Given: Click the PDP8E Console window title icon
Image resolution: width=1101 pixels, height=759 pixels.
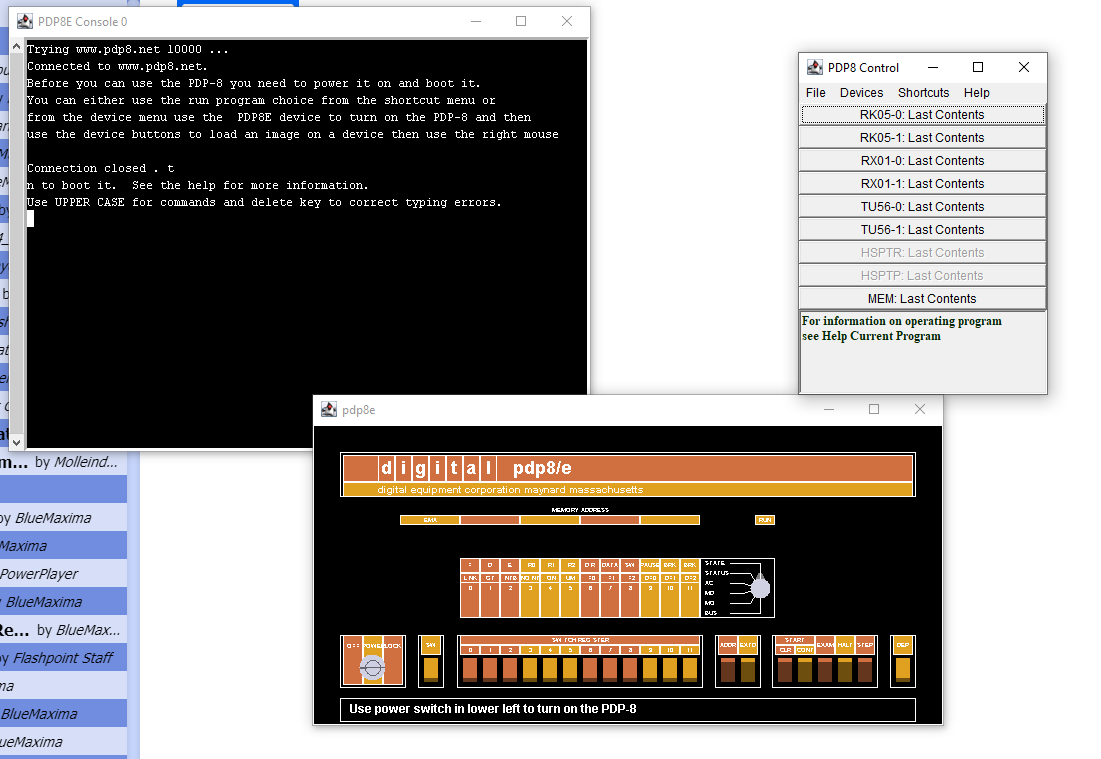Looking at the screenshot, I should [25, 21].
